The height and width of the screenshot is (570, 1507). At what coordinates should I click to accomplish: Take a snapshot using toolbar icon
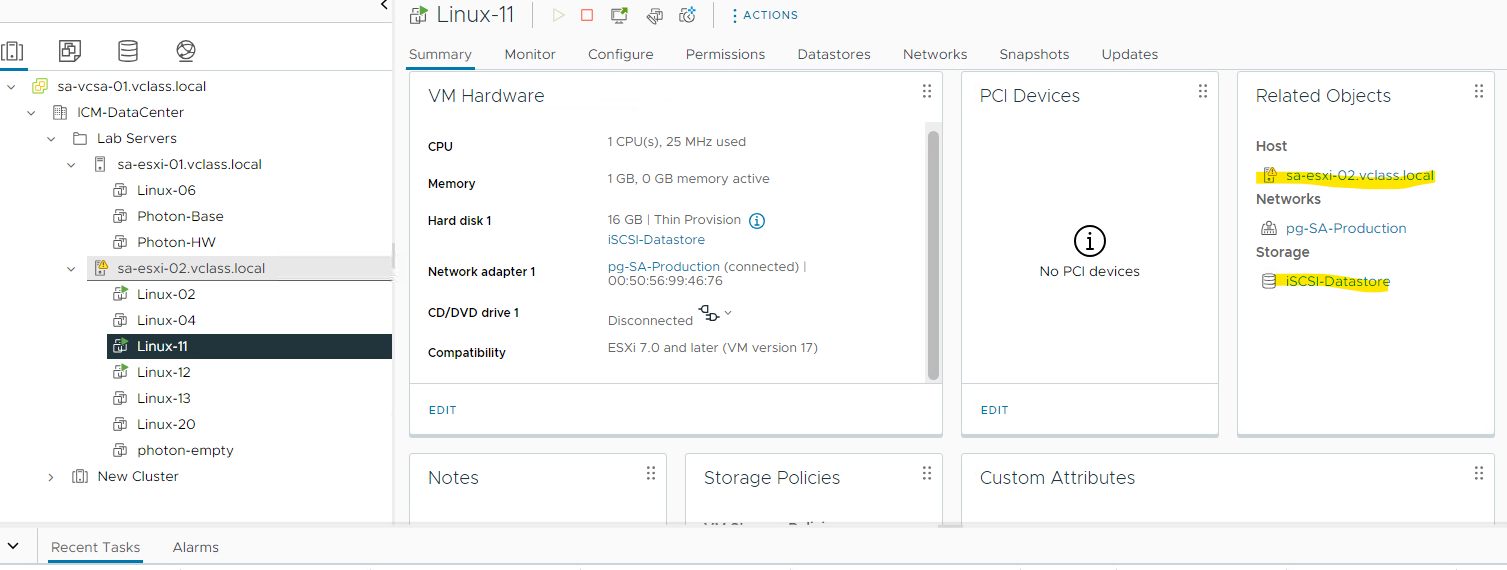(x=687, y=15)
